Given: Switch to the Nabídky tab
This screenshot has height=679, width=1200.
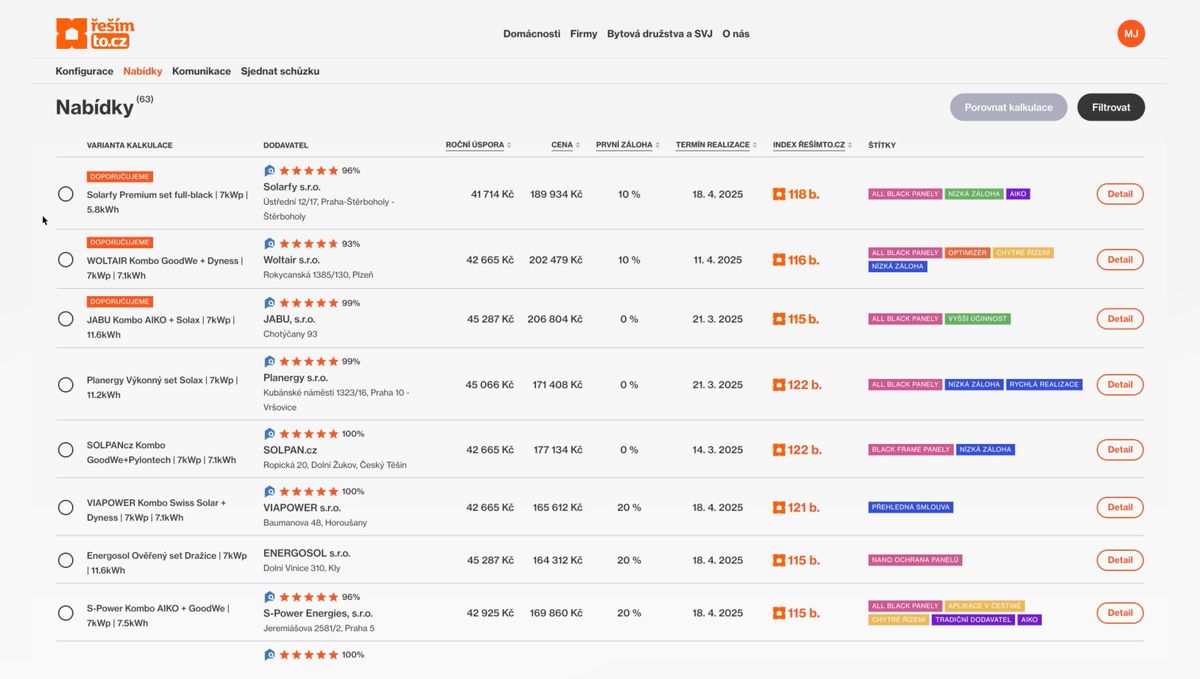Looking at the screenshot, I should point(143,71).
